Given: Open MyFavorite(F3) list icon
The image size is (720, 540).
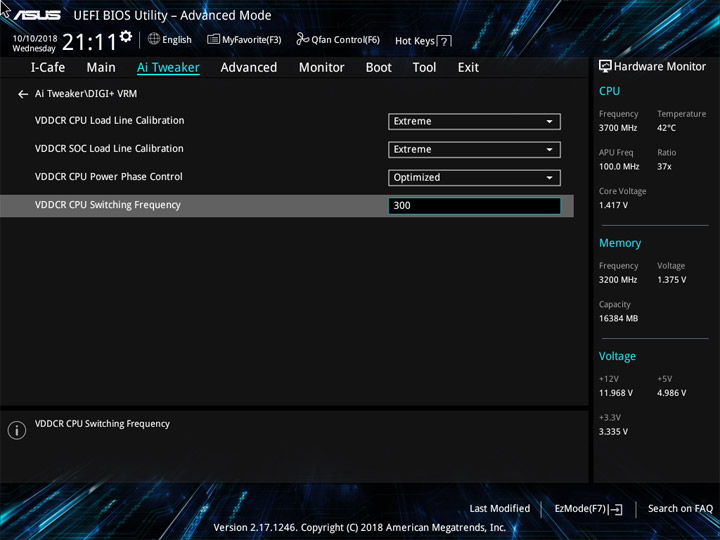Looking at the screenshot, I should pyautogui.click(x=214, y=39).
